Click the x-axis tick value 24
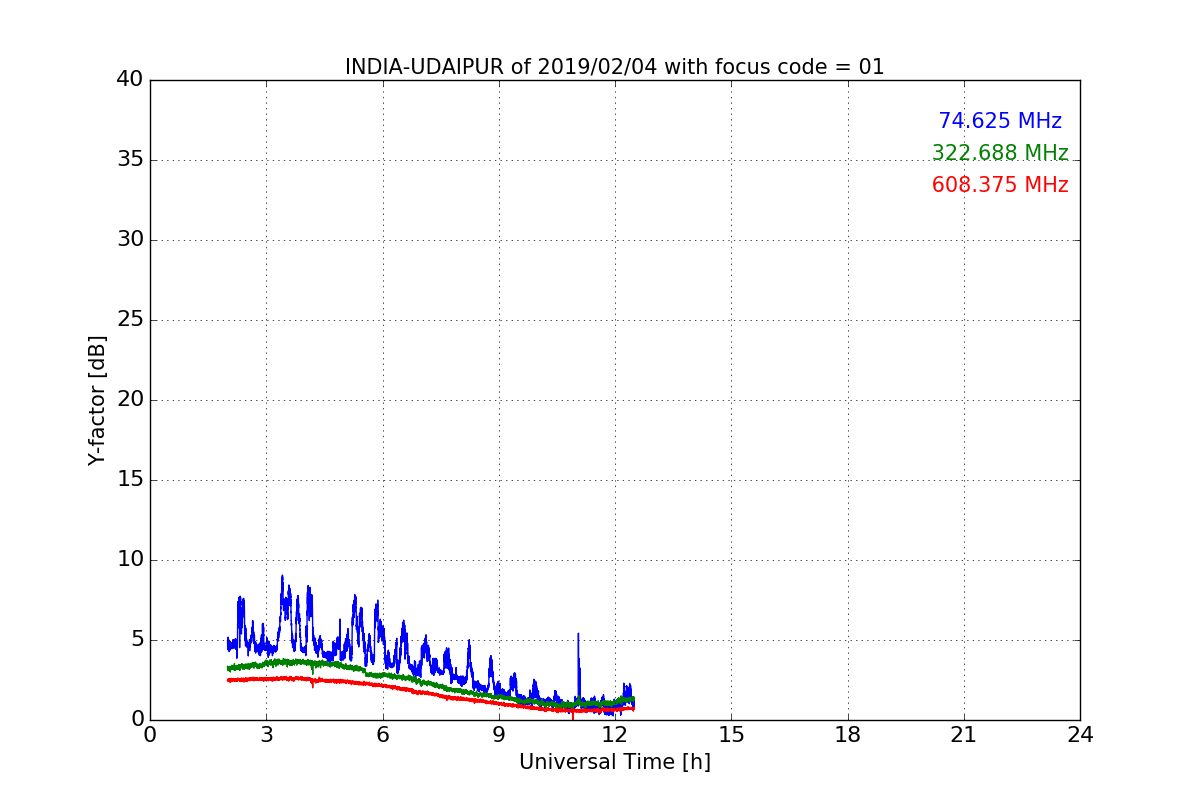Image resolution: width=1200 pixels, height=800 pixels. 1080,734
